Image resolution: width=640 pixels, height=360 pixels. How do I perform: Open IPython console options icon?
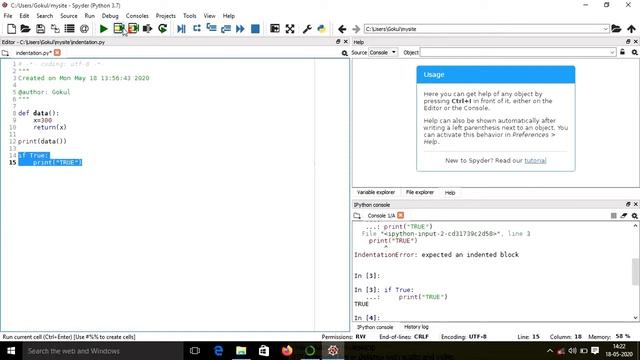coord(635,216)
